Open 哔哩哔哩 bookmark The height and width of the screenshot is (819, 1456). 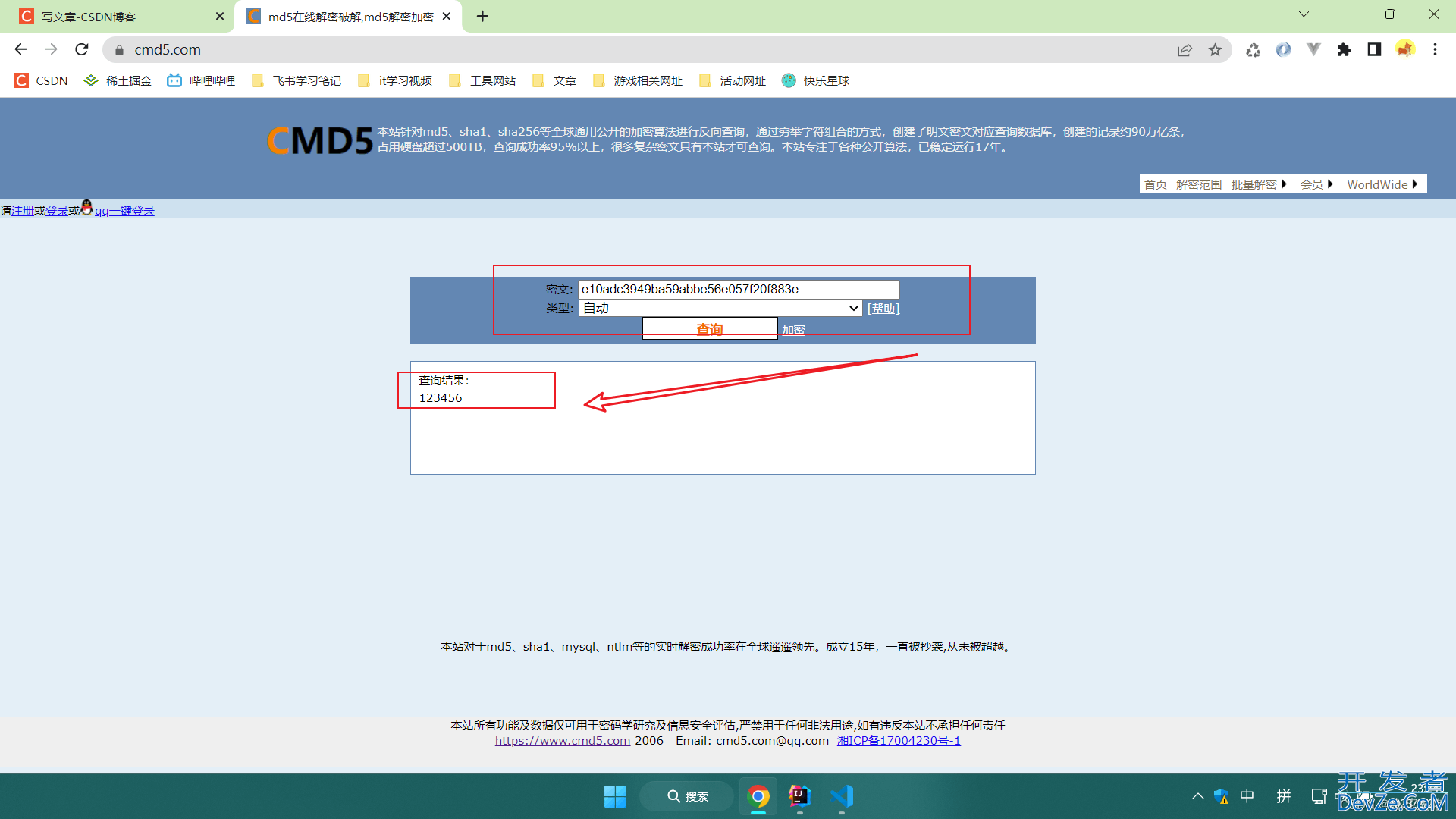click(x=201, y=80)
